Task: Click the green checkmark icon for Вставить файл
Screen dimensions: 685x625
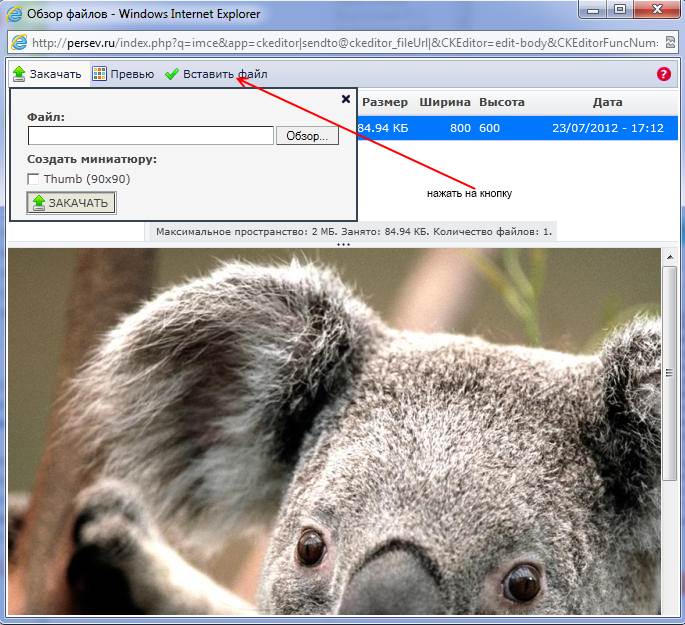Action: [172, 74]
